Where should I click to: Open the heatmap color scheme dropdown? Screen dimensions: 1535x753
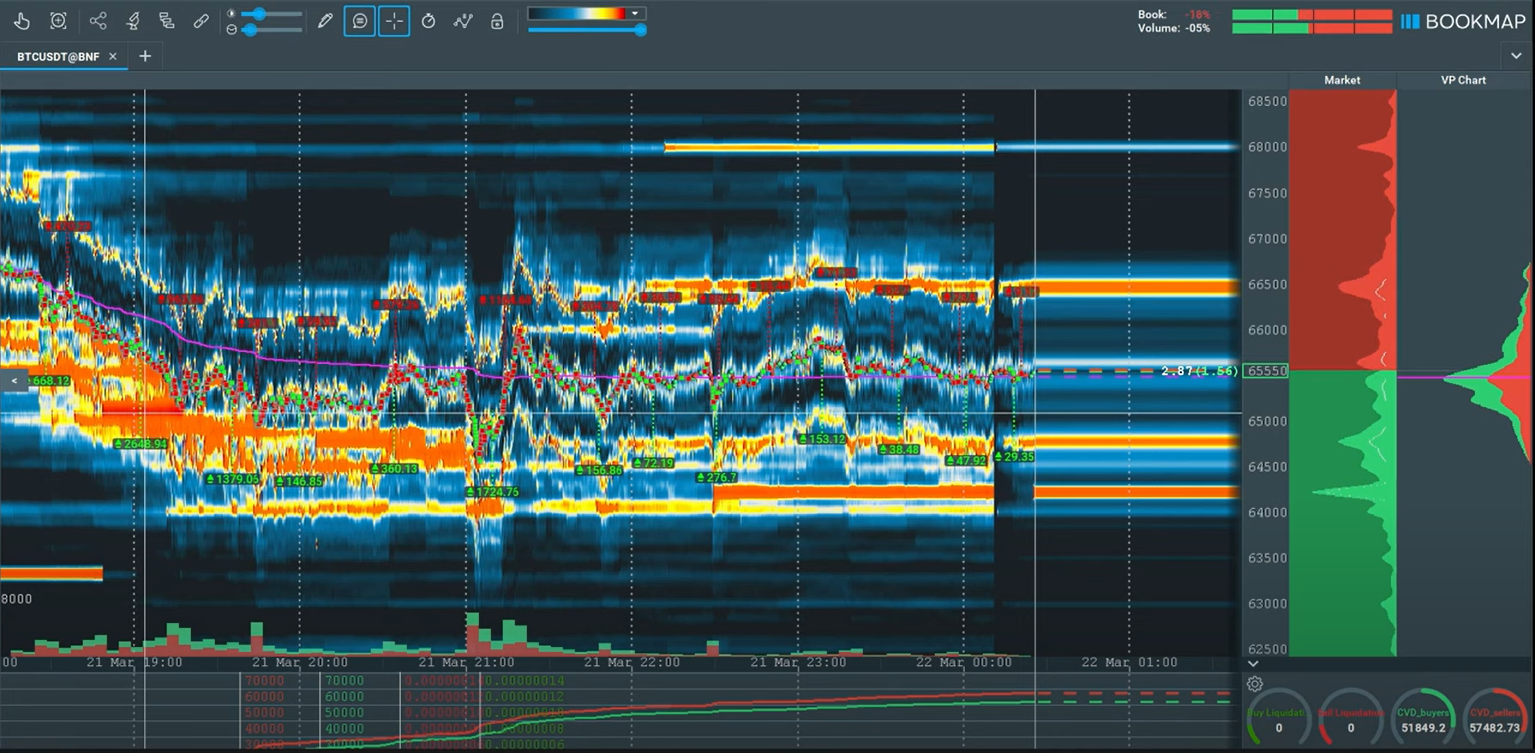pos(635,14)
